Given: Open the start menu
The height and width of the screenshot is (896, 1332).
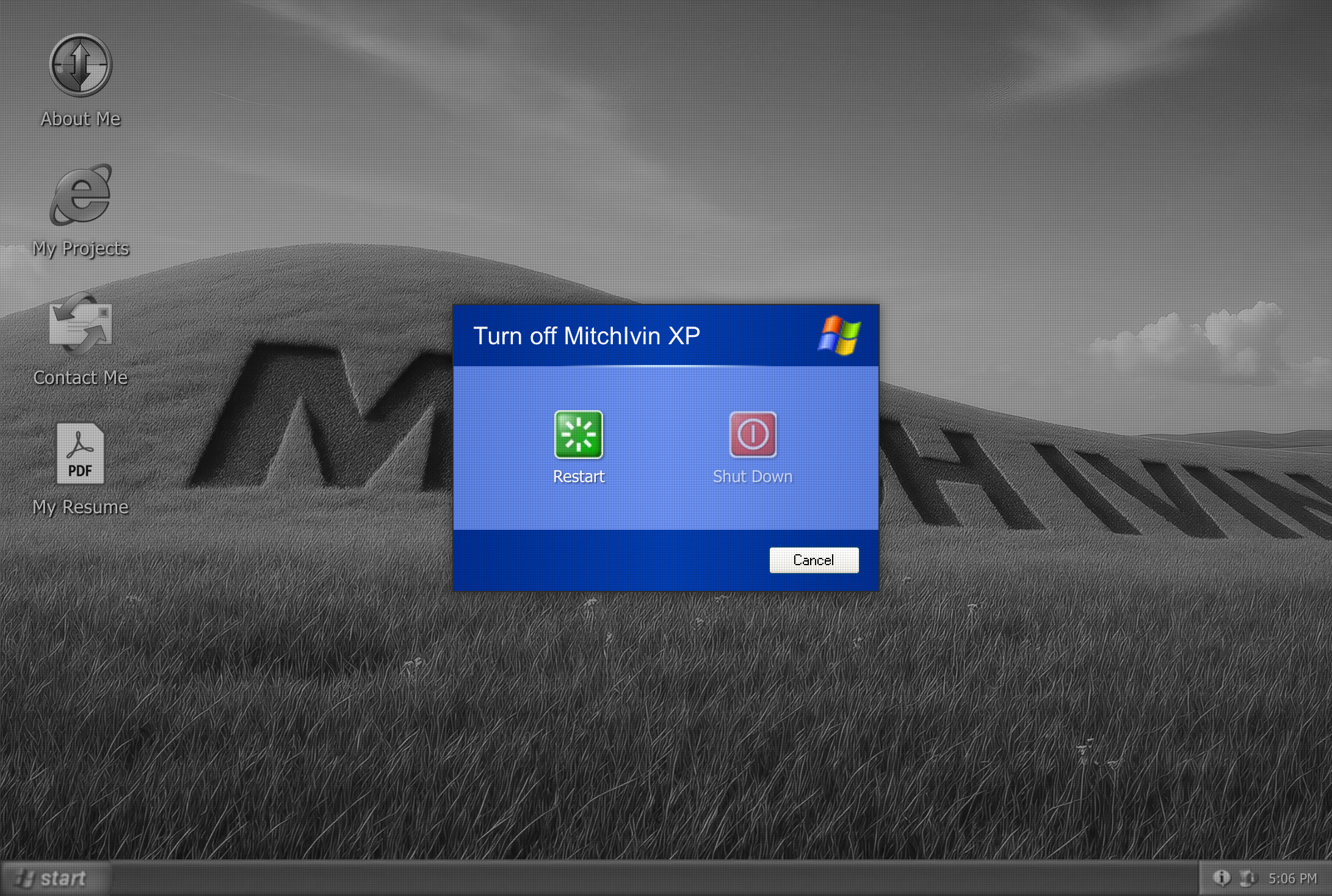Looking at the screenshot, I should point(55,878).
